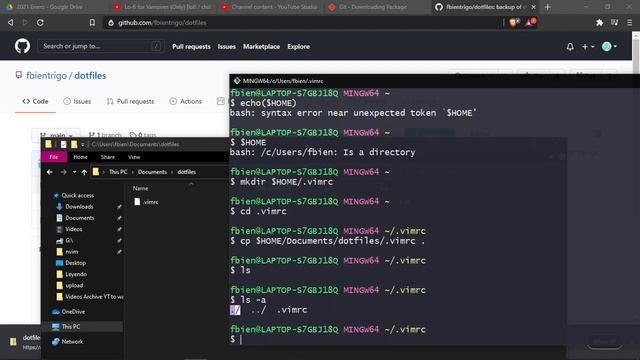Screen dimensions: 640x360
Task: Open the upload folder in navigation pane
Action: [x=70, y=285]
